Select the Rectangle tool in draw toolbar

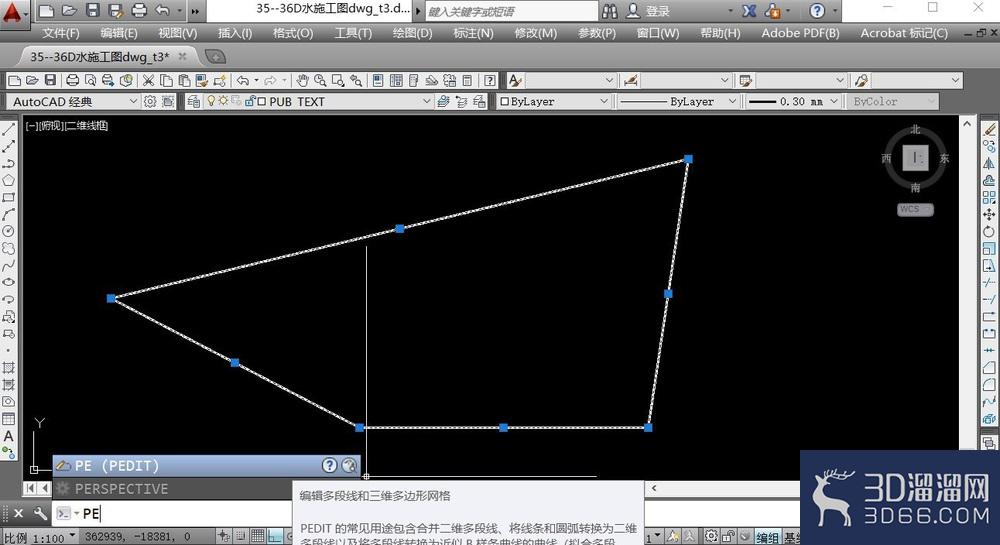[8, 198]
